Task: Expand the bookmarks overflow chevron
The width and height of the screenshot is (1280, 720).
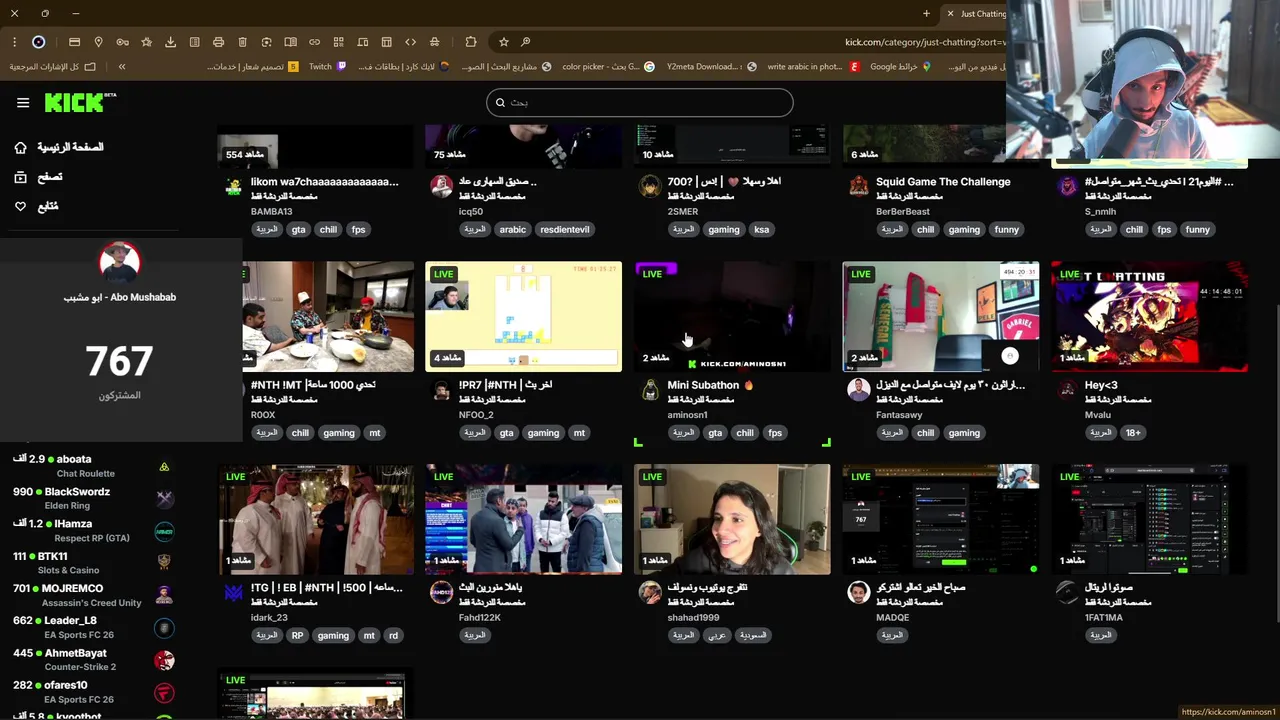Action: (121, 66)
